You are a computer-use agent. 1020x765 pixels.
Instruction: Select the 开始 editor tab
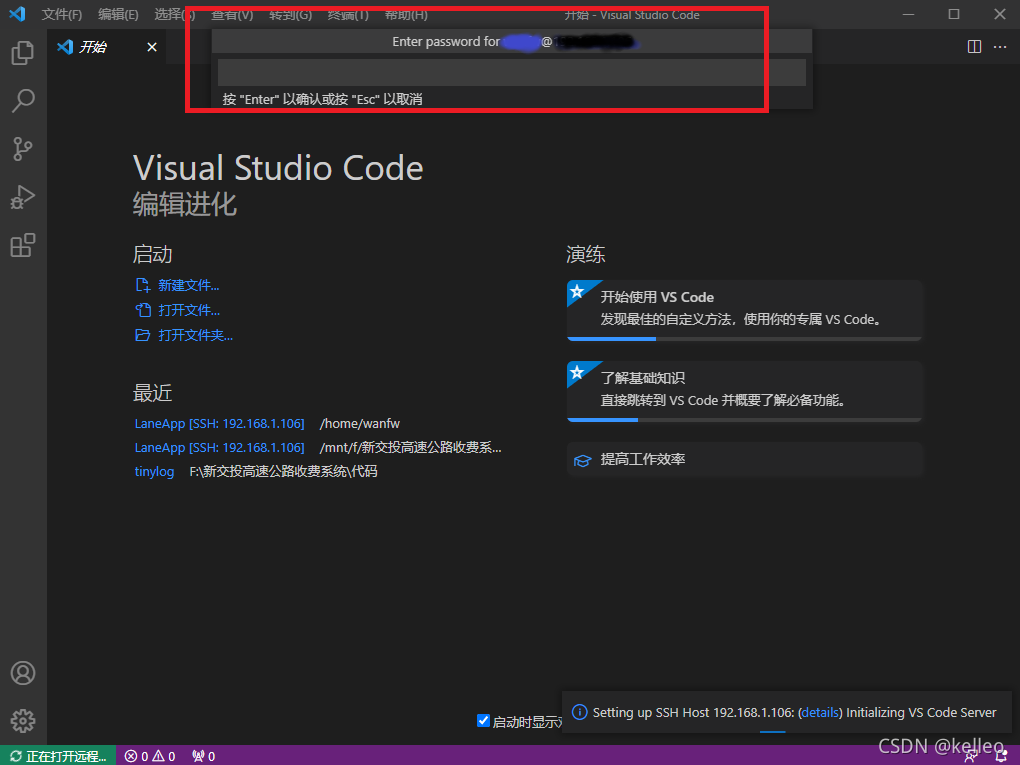(107, 47)
